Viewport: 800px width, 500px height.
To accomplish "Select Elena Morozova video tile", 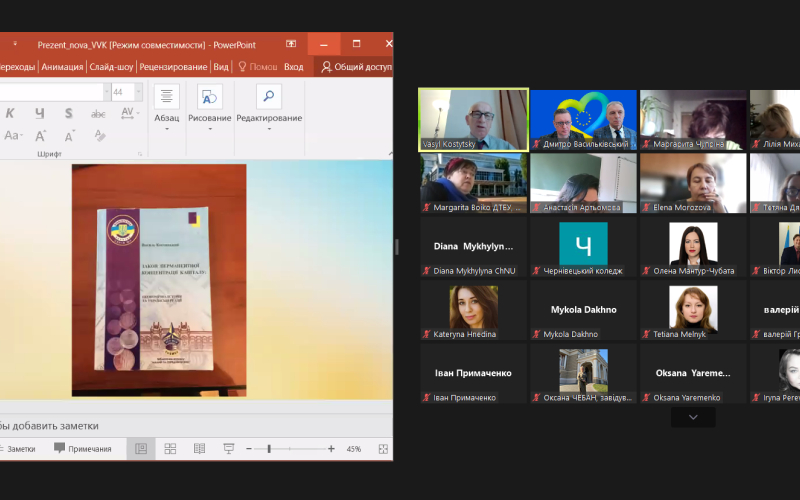I will point(693,183).
